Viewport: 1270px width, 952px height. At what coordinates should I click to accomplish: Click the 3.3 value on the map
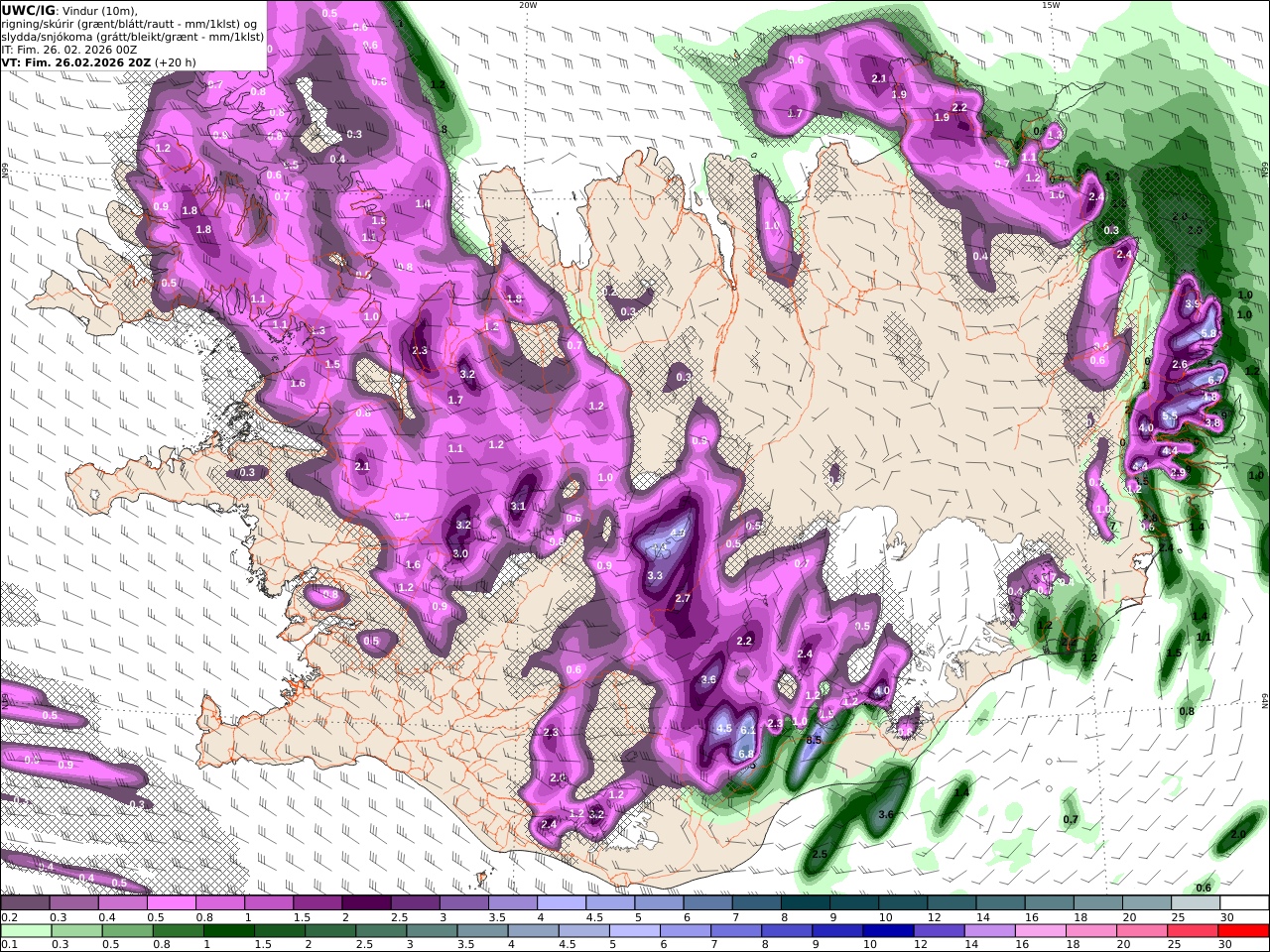(x=655, y=575)
